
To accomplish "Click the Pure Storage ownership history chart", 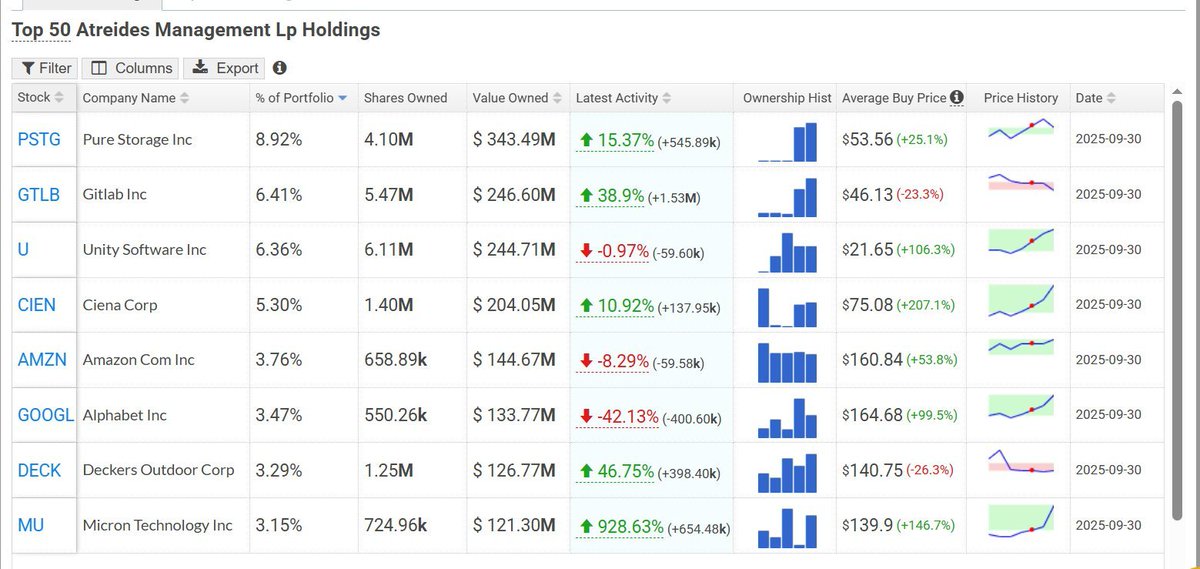I will (787, 142).
